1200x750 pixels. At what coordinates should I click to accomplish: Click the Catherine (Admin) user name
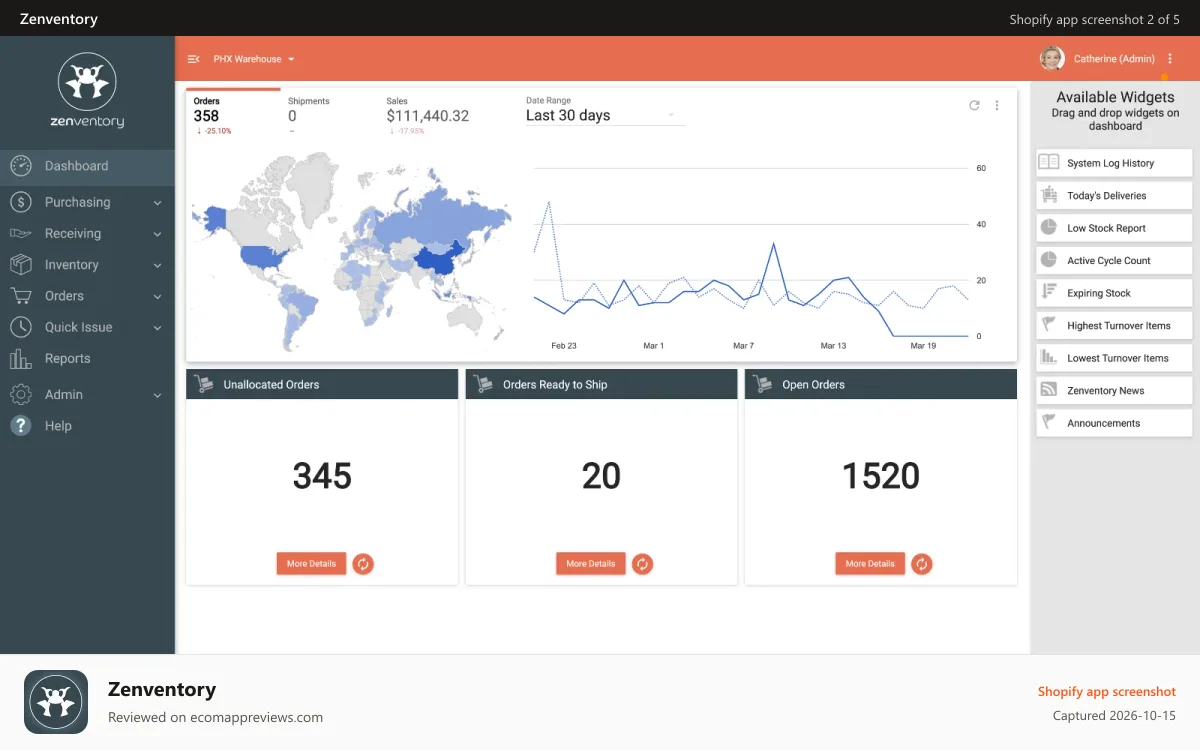click(x=1114, y=59)
